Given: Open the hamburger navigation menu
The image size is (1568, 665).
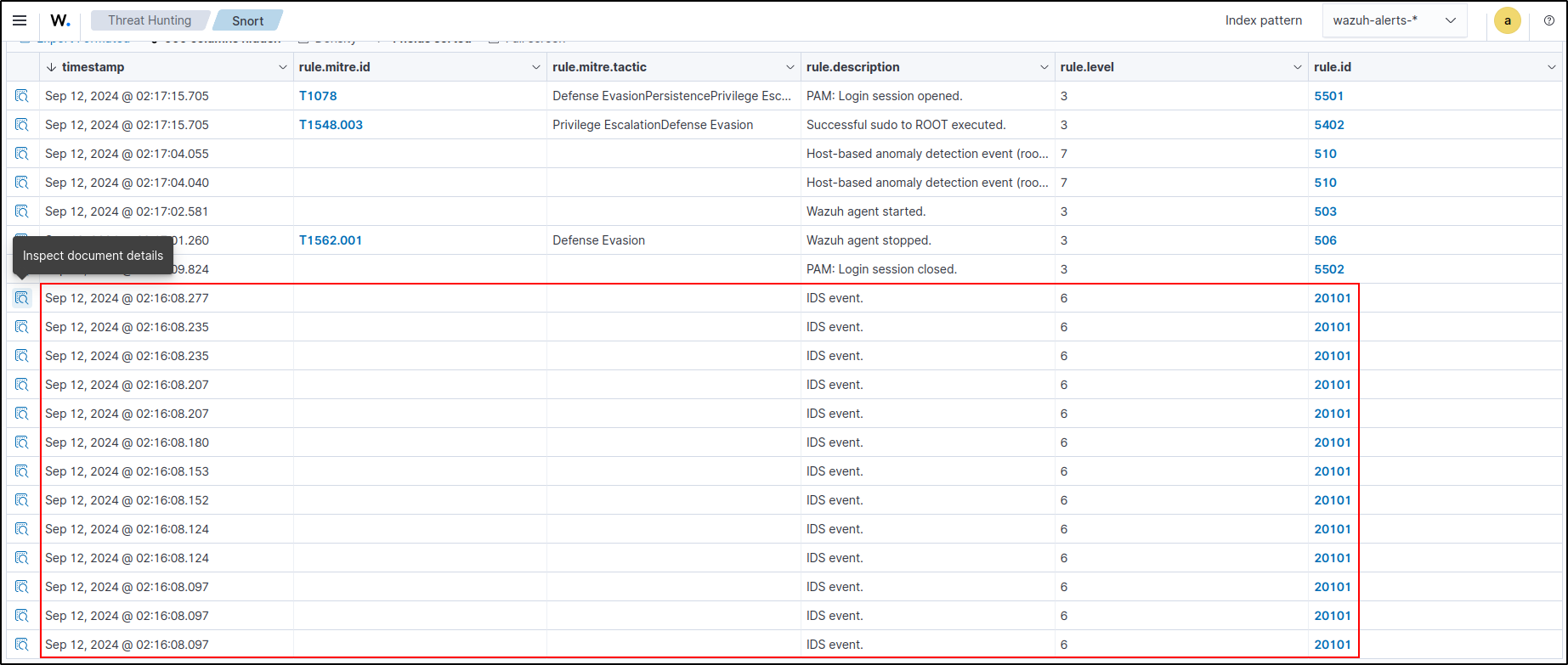Looking at the screenshot, I should pos(20,20).
